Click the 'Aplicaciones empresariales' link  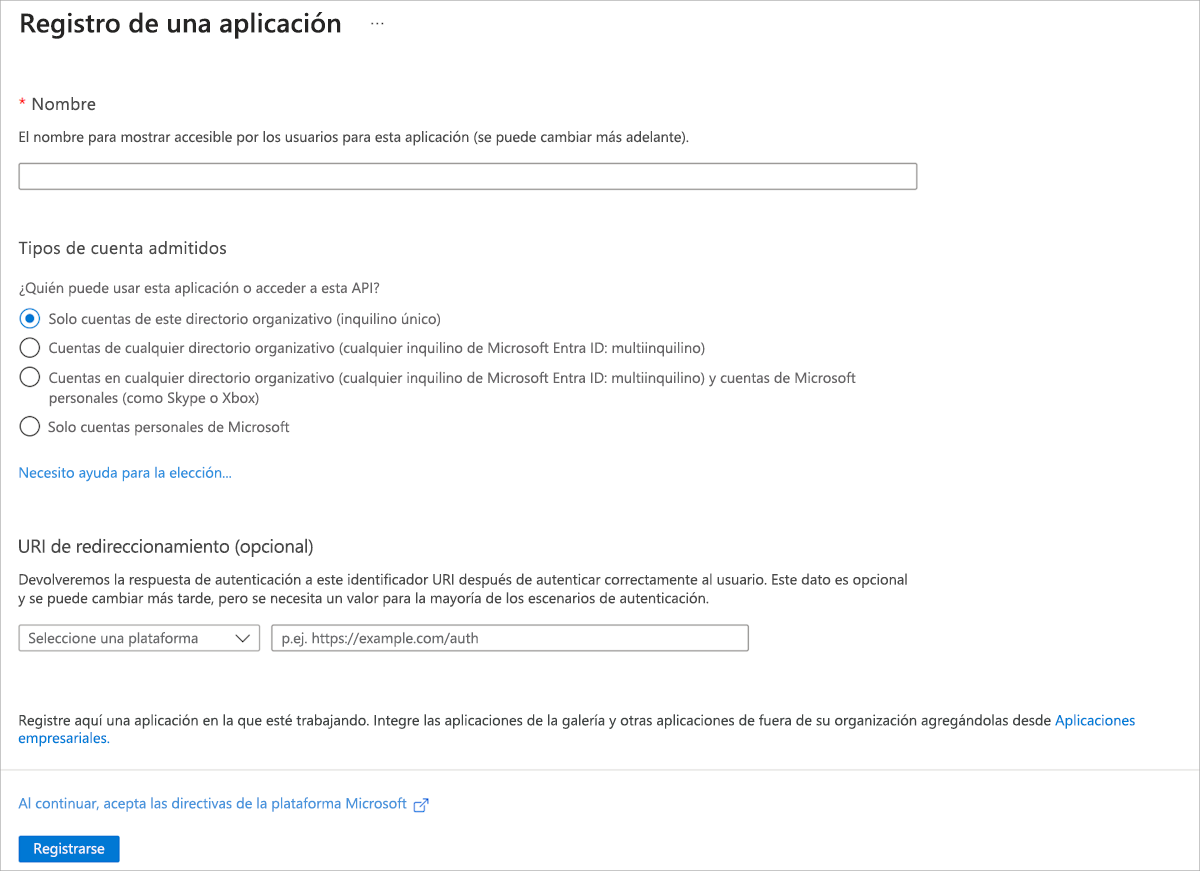[x=1095, y=720]
